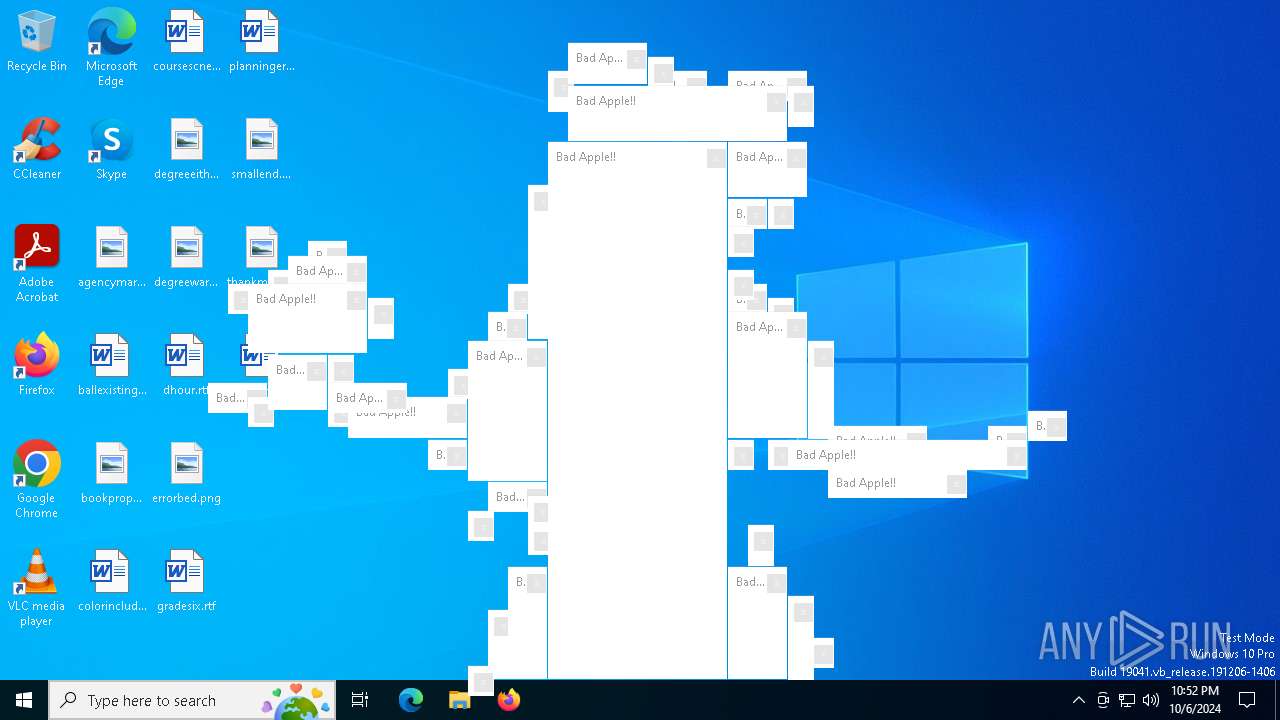Select the agencymar image file
The width and height of the screenshot is (1280, 720).
coord(111,258)
